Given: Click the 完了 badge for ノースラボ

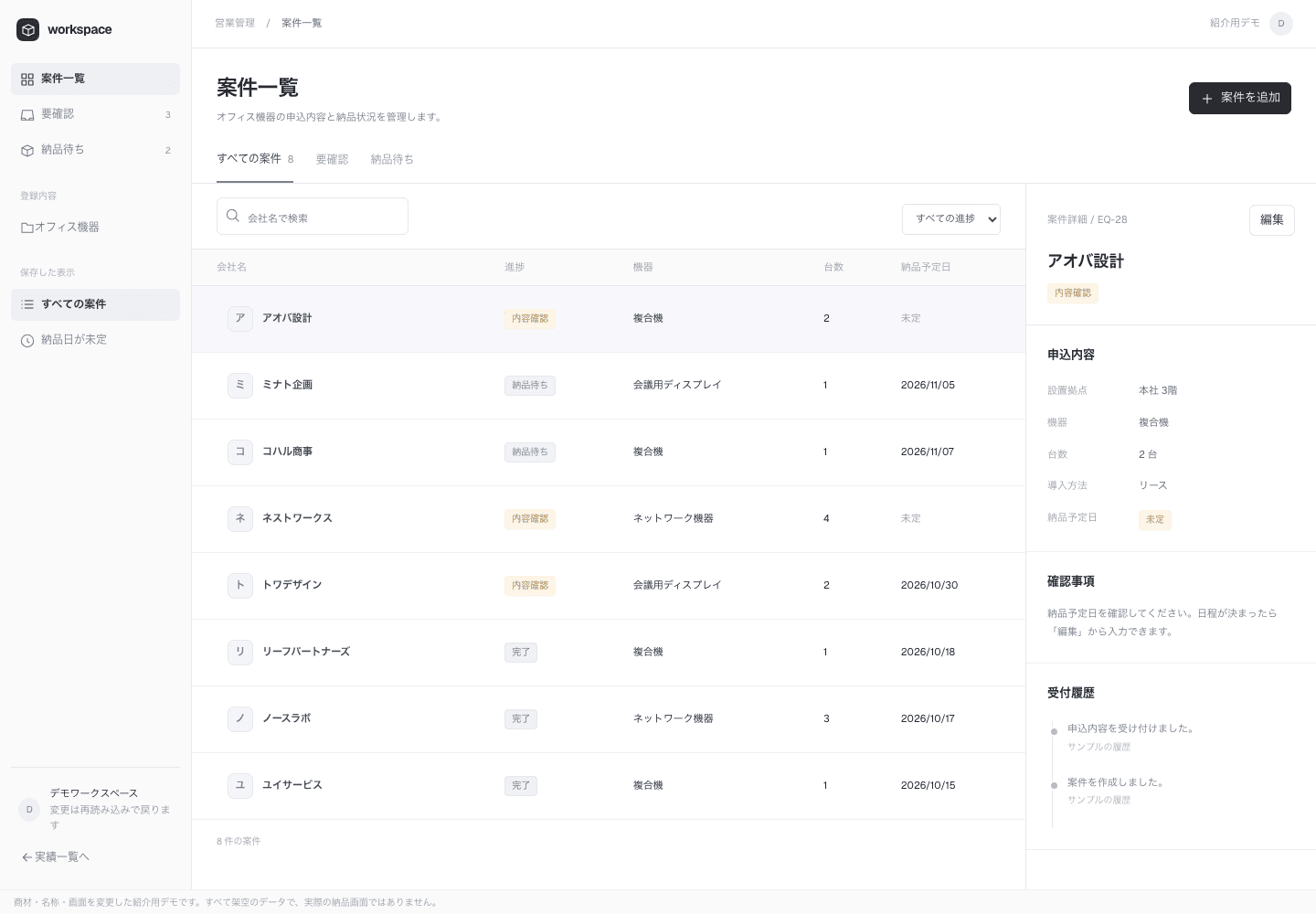Looking at the screenshot, I should pyautogui.click(x=521, y=719).
